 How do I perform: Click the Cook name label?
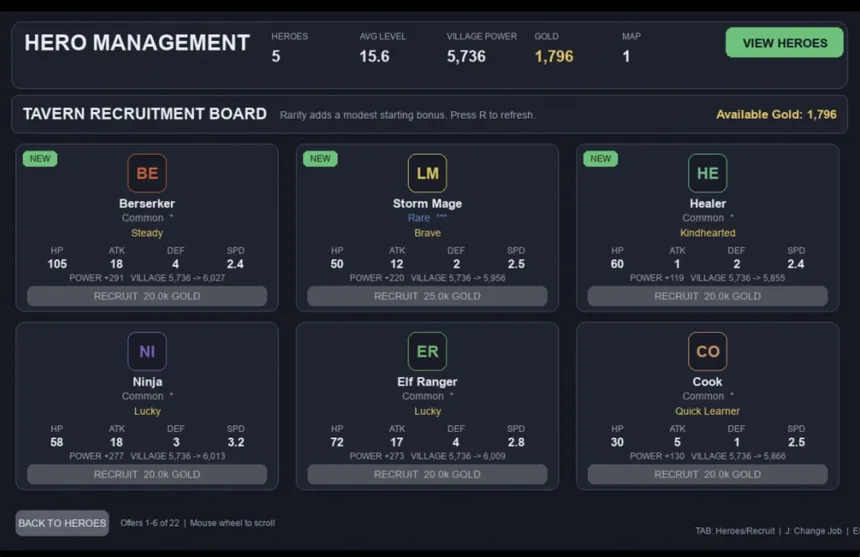pos(708,382)
